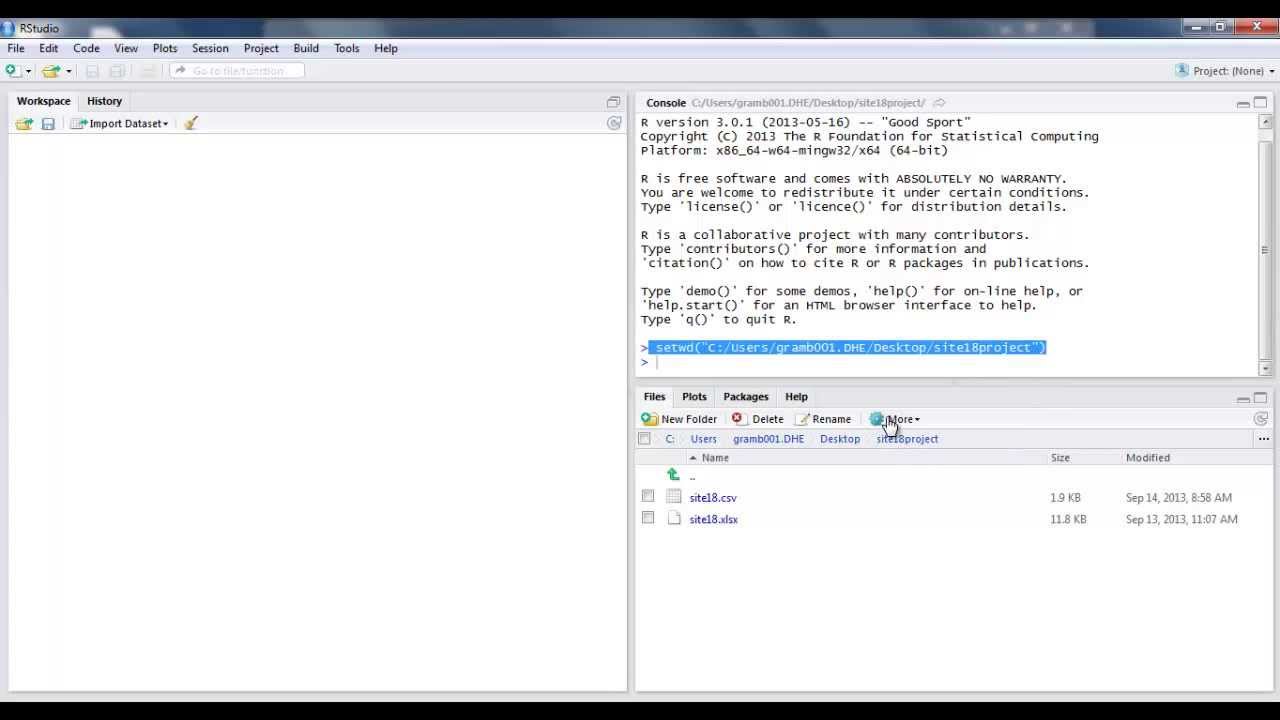Click the view working directory arrow icon
Viewport: 1280px width, 720px height.
939,103
